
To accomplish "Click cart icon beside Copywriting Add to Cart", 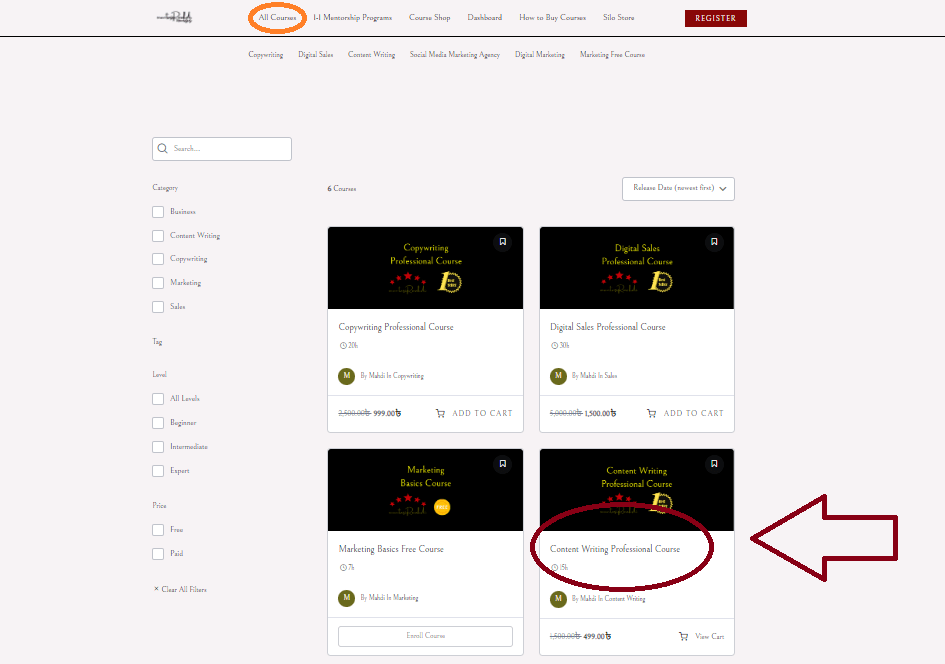I will coord(441,413).
